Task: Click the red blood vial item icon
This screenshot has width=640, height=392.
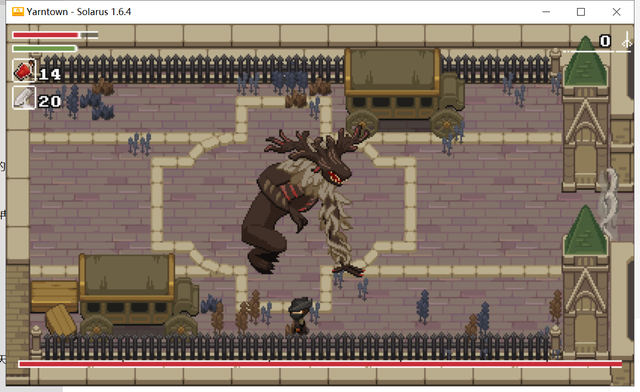Action: click(24, 71)
